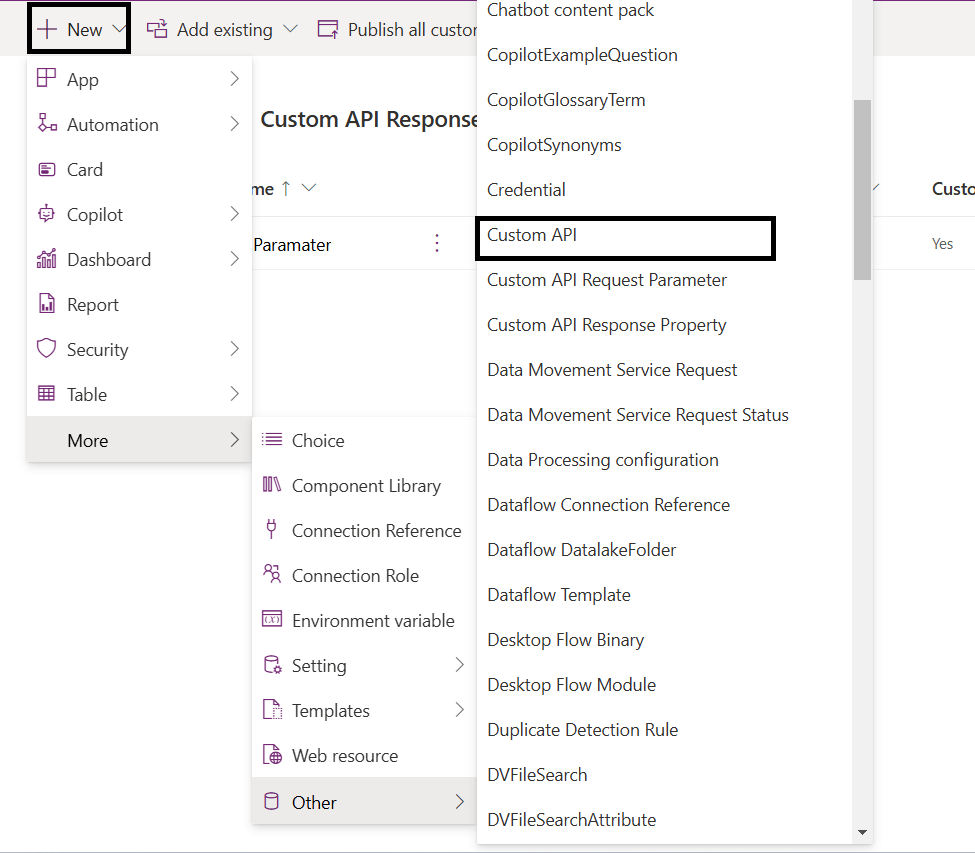
Task: Click the list scrollbar thumb
Action: tap(862, 190)
